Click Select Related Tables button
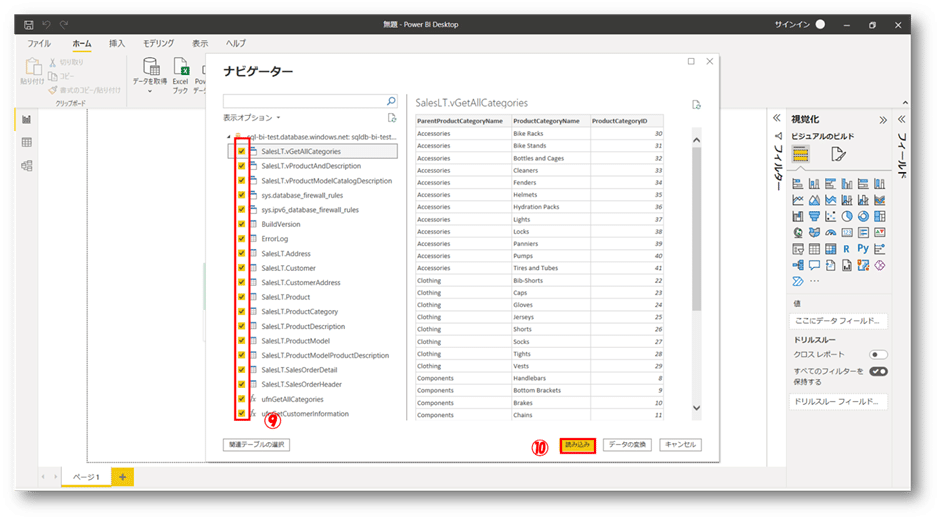 point(257,445)
